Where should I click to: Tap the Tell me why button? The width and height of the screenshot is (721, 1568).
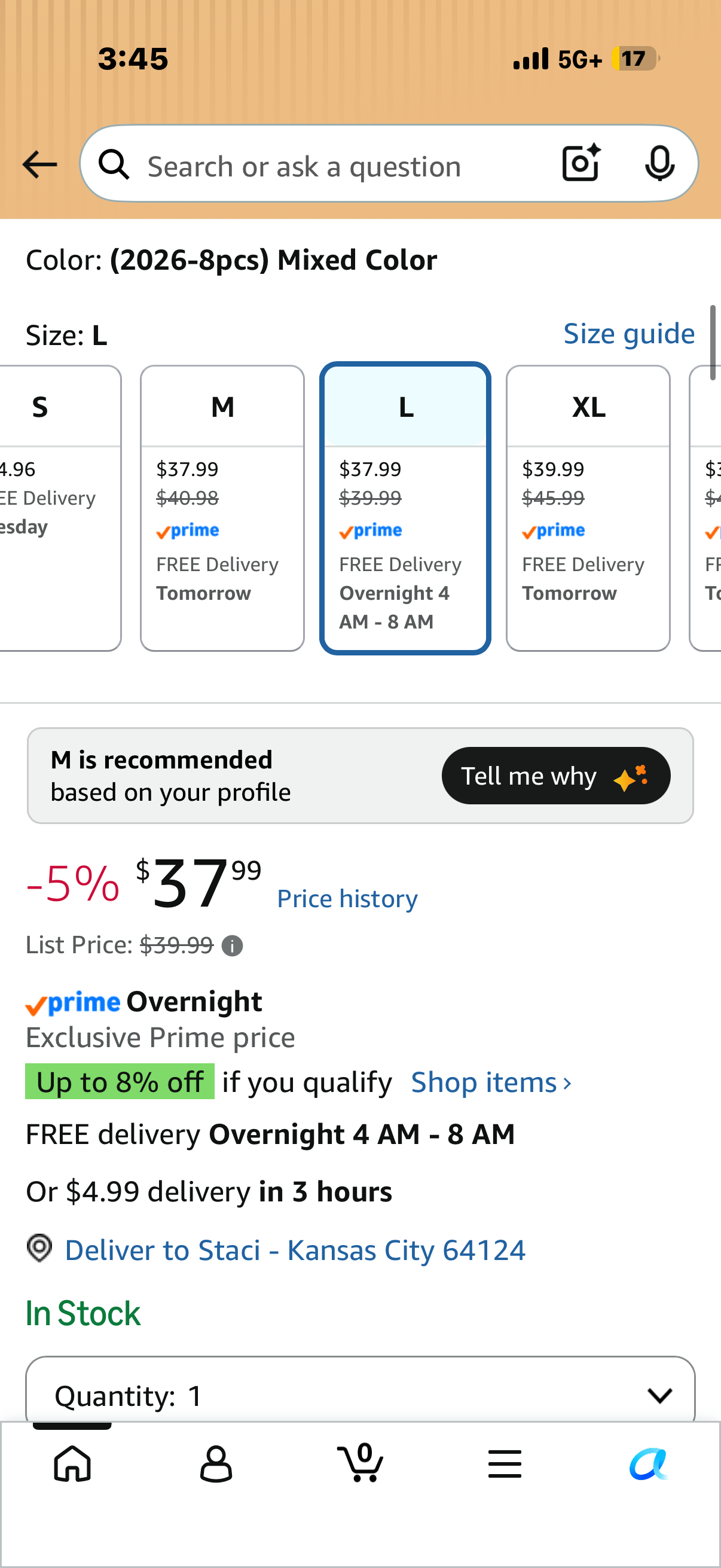click(556, 776)
